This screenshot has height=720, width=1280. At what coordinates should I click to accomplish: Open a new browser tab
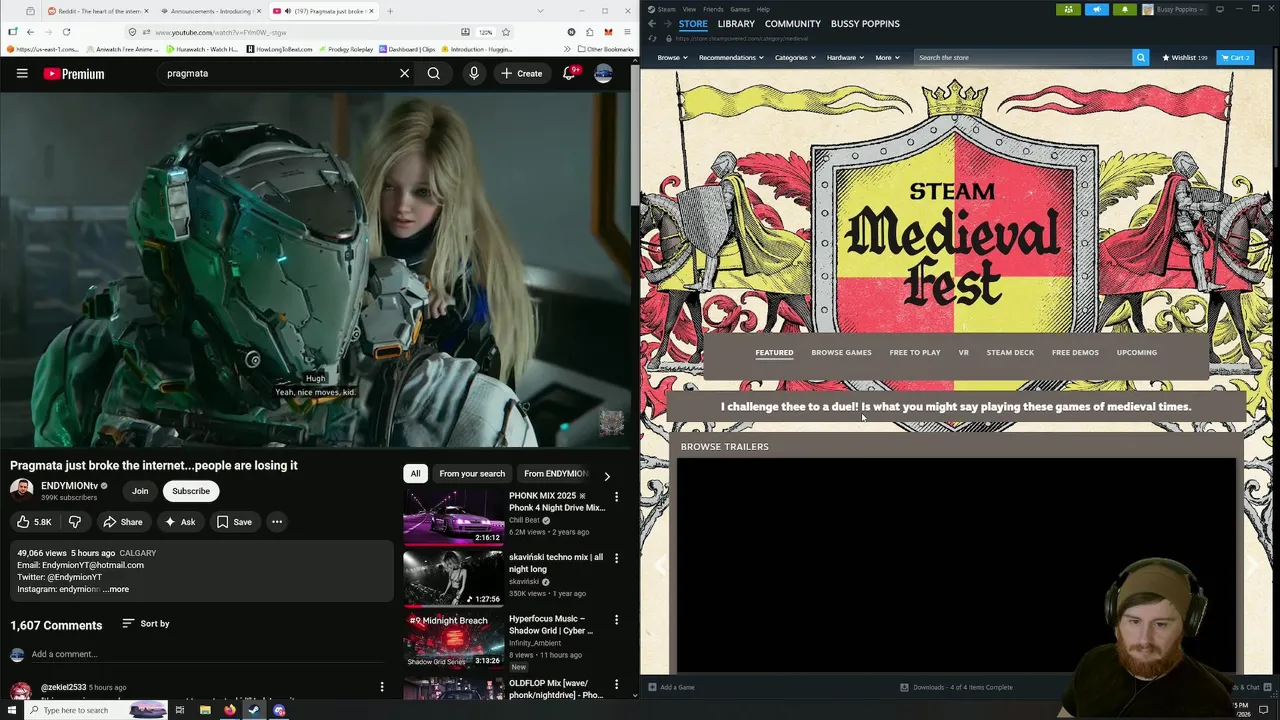pyautogui.click(x=390, y=11)
